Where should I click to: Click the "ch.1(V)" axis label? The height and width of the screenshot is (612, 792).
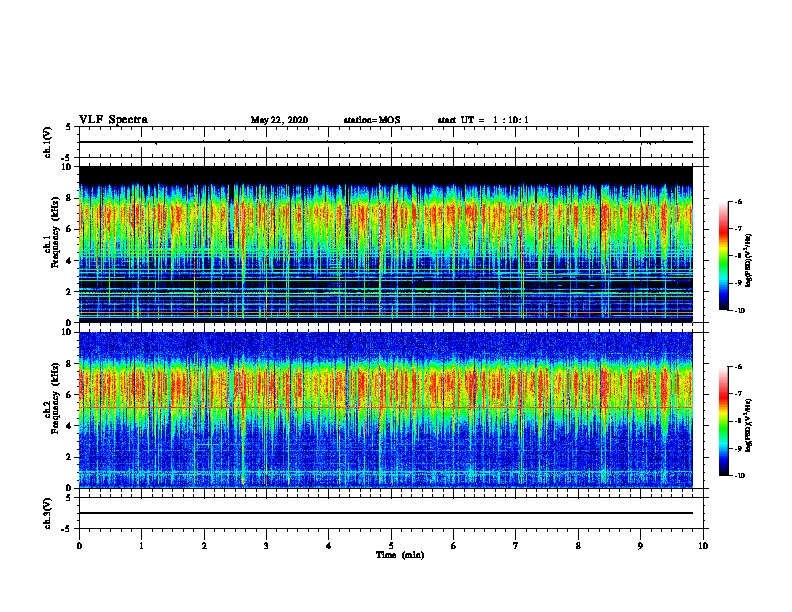click(48, 142)
